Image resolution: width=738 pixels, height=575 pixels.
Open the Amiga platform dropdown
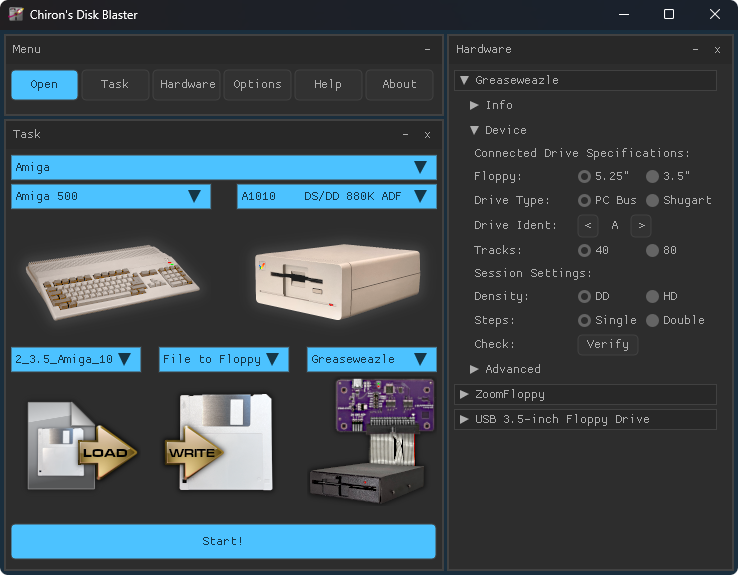[224, 168]
